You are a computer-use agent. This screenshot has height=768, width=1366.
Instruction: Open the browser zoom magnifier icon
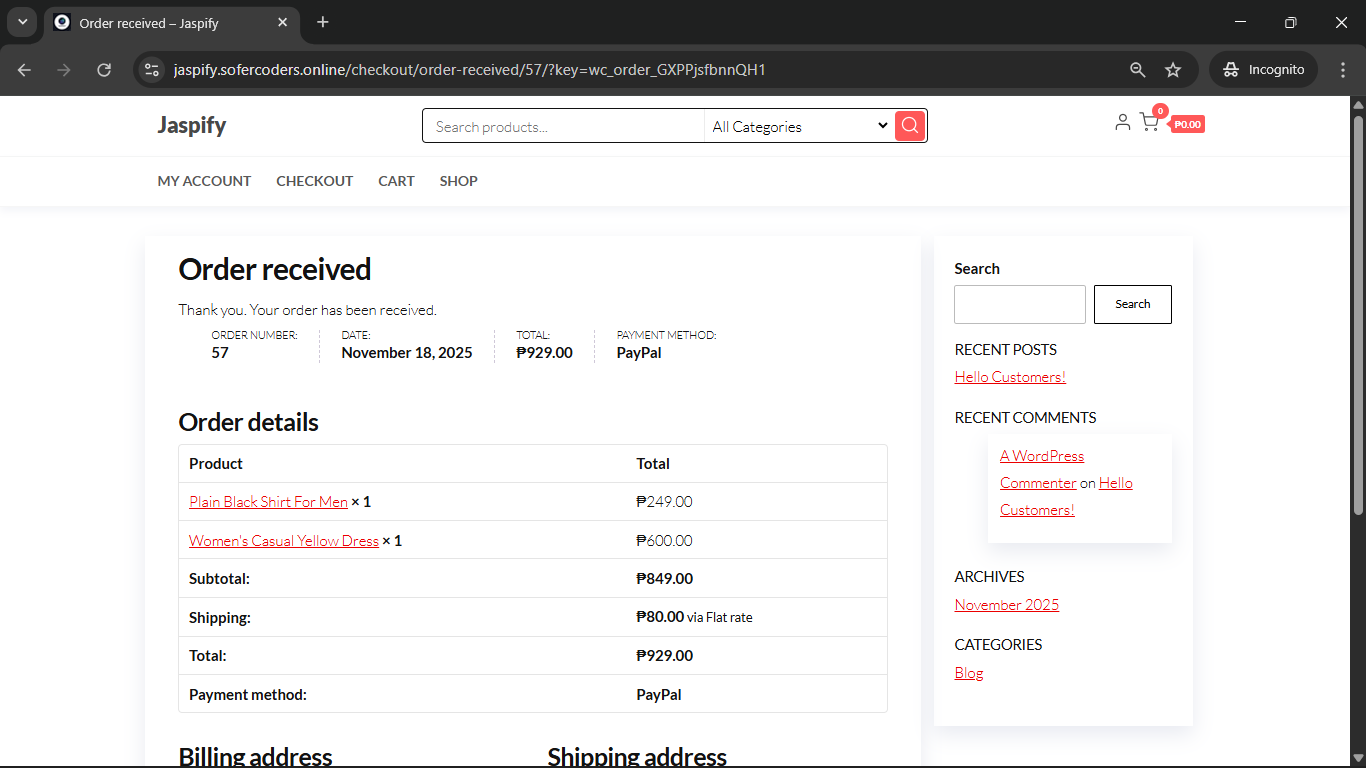click(1138, 70)
